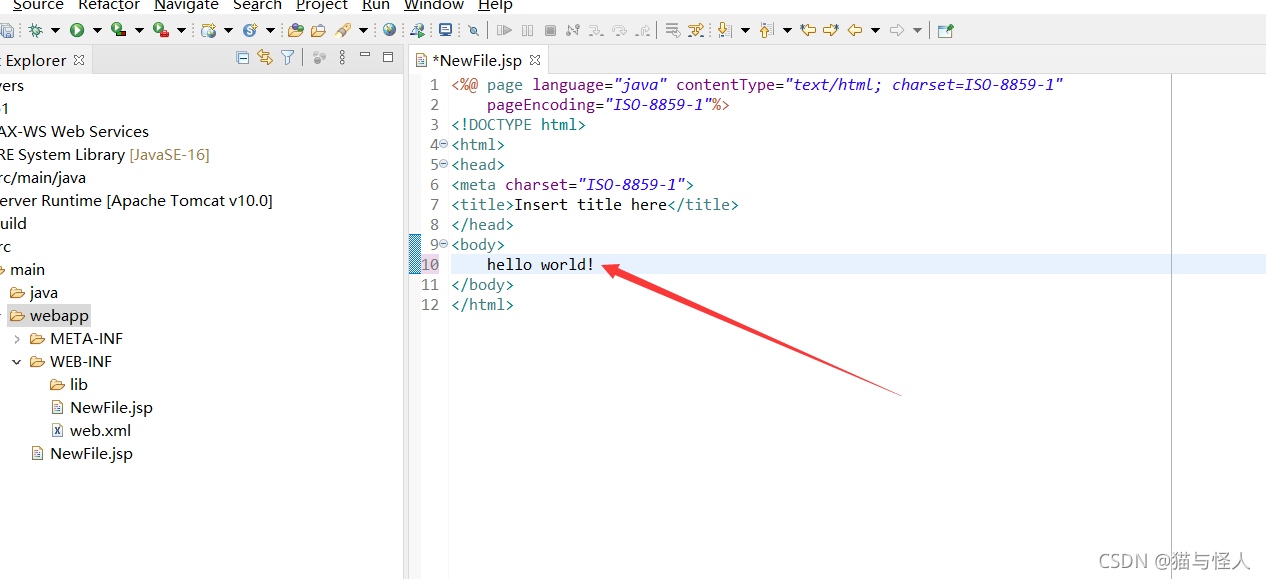The height and width of the screenshot is (579, 1266).
Task: Click Collapse All in Explorer panel
Action: tap(243, 58)
